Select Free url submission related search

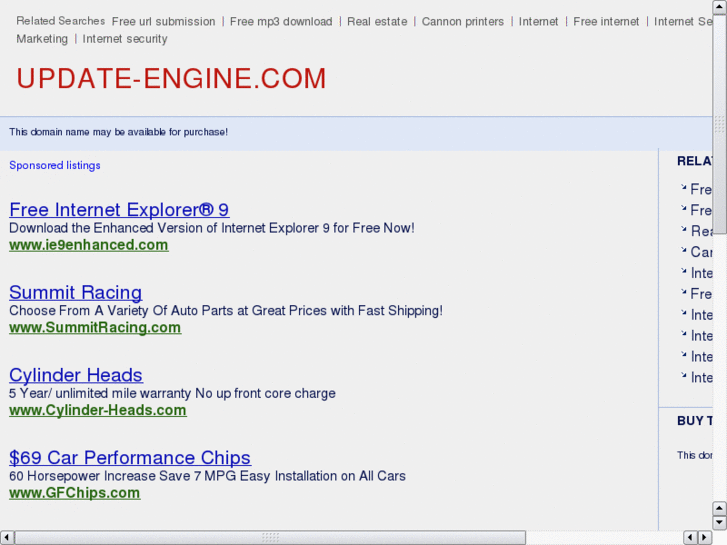pyautogui.click(x=163, y=22)
